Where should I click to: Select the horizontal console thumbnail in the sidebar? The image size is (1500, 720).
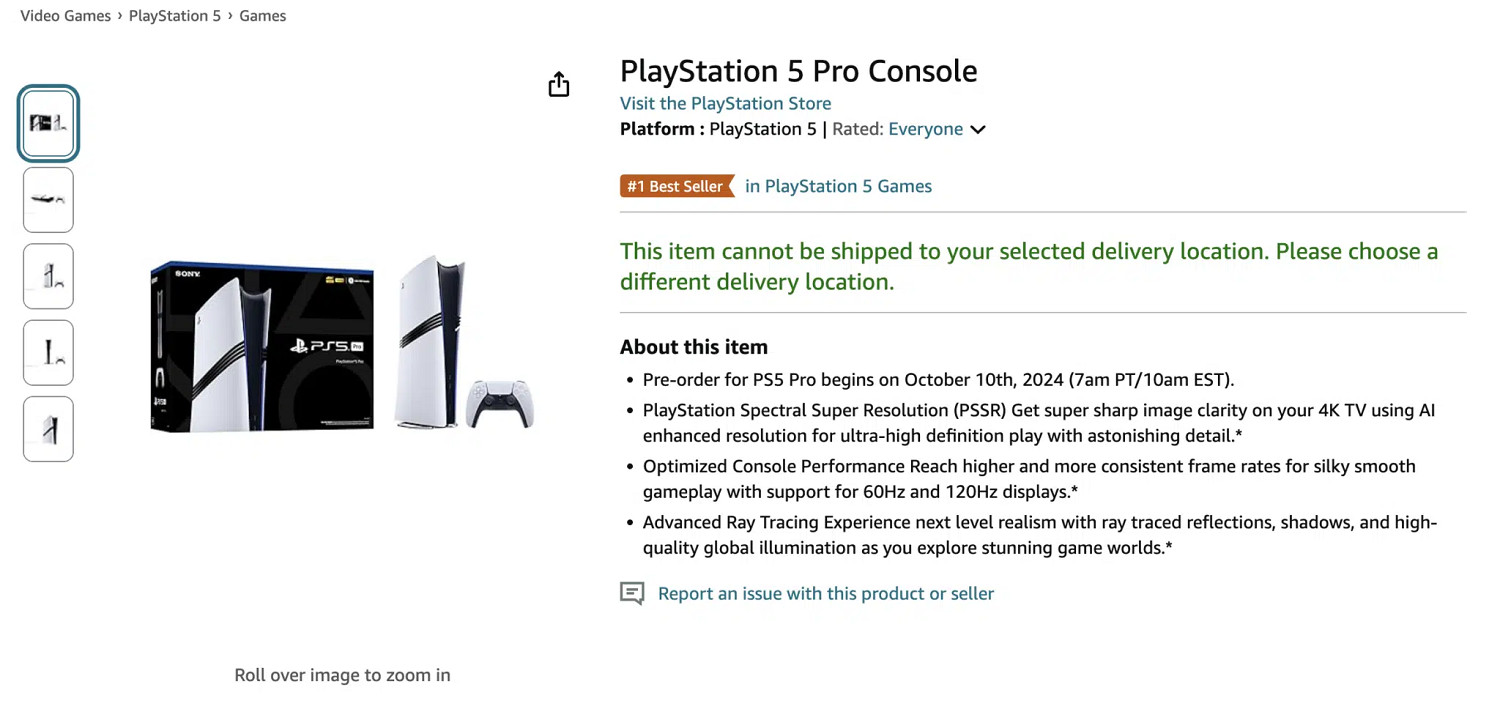click(x=47, y=199)
